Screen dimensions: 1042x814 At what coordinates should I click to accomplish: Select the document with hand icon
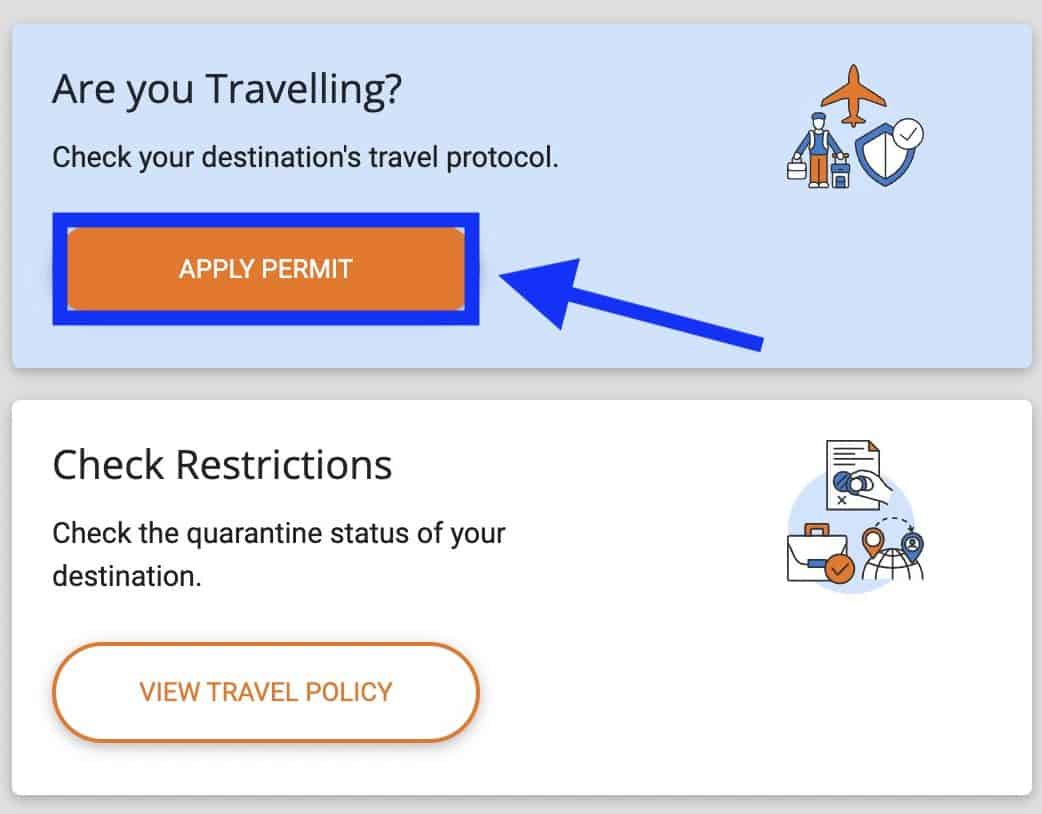(x=853, y=476)
